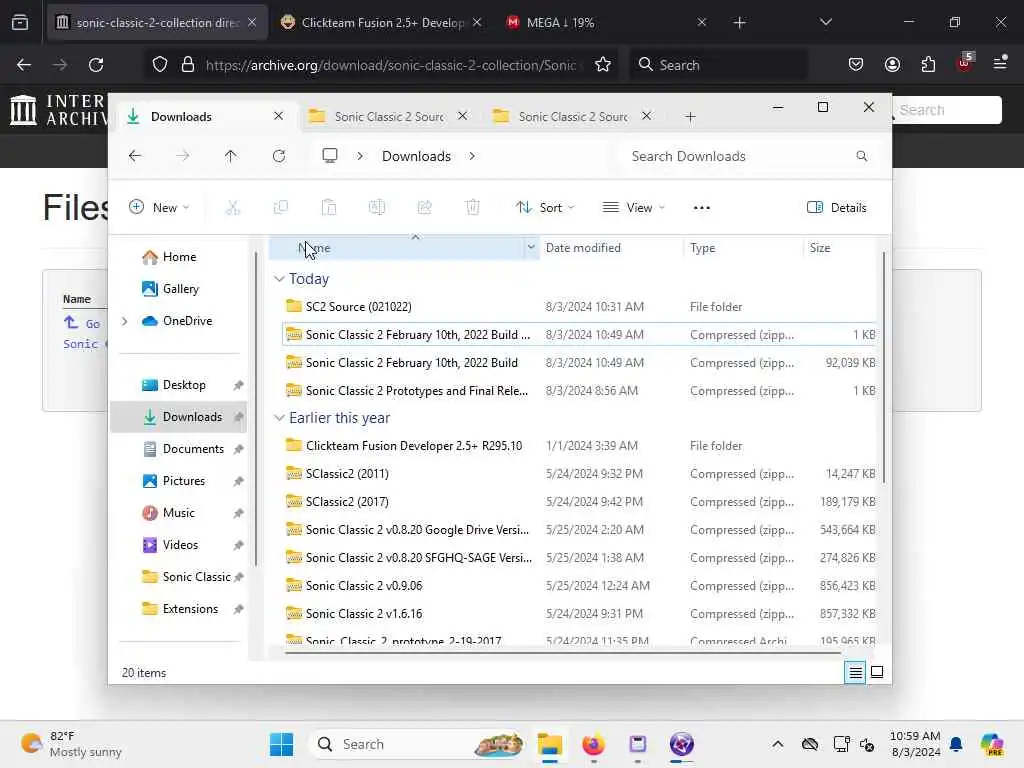The height and width of the screenshot is (768, 1024).
Task: Go up one folder level in Explorer
Action: pos(231,156)
